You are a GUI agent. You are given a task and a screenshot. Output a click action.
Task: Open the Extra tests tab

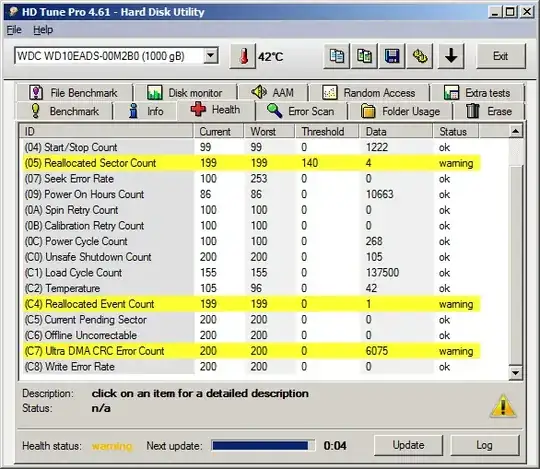pos(478,93)
